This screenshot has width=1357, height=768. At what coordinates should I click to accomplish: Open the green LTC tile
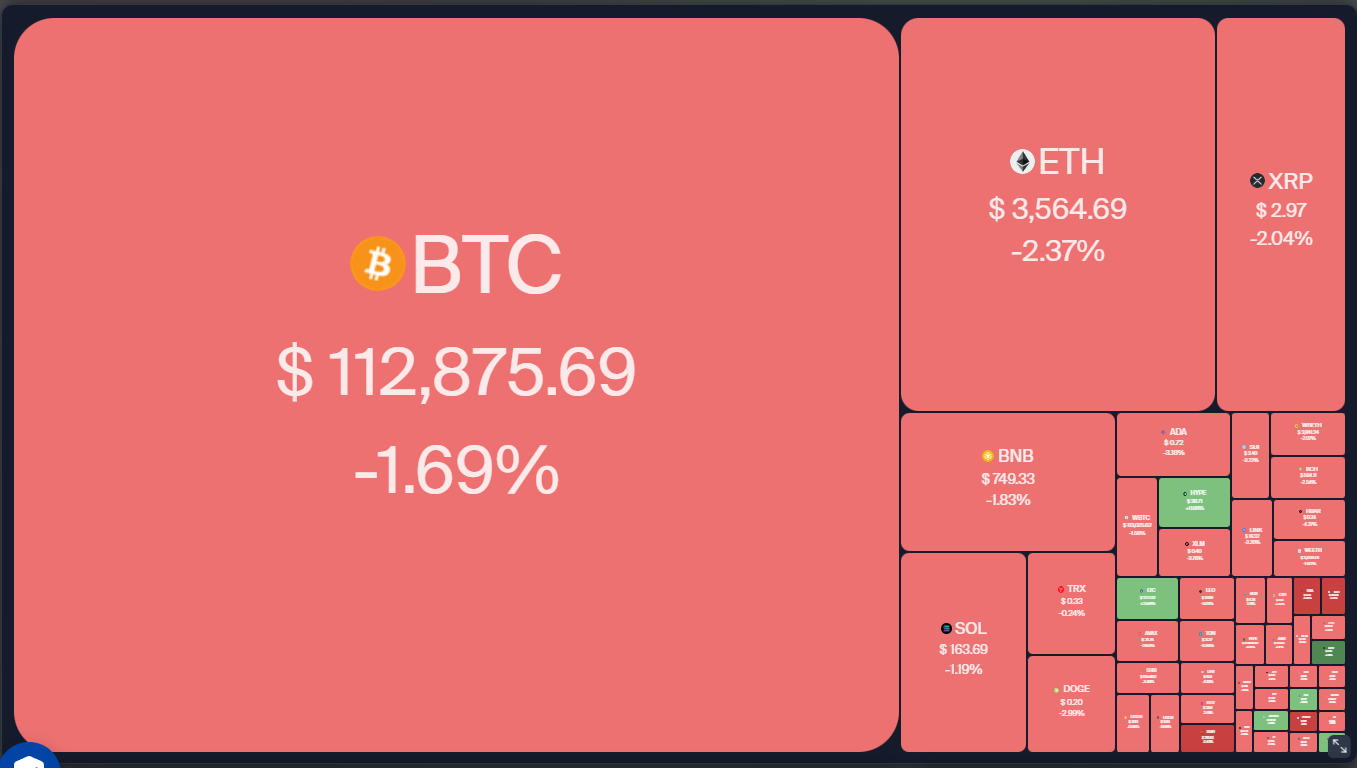click(x=1147, y=598)
